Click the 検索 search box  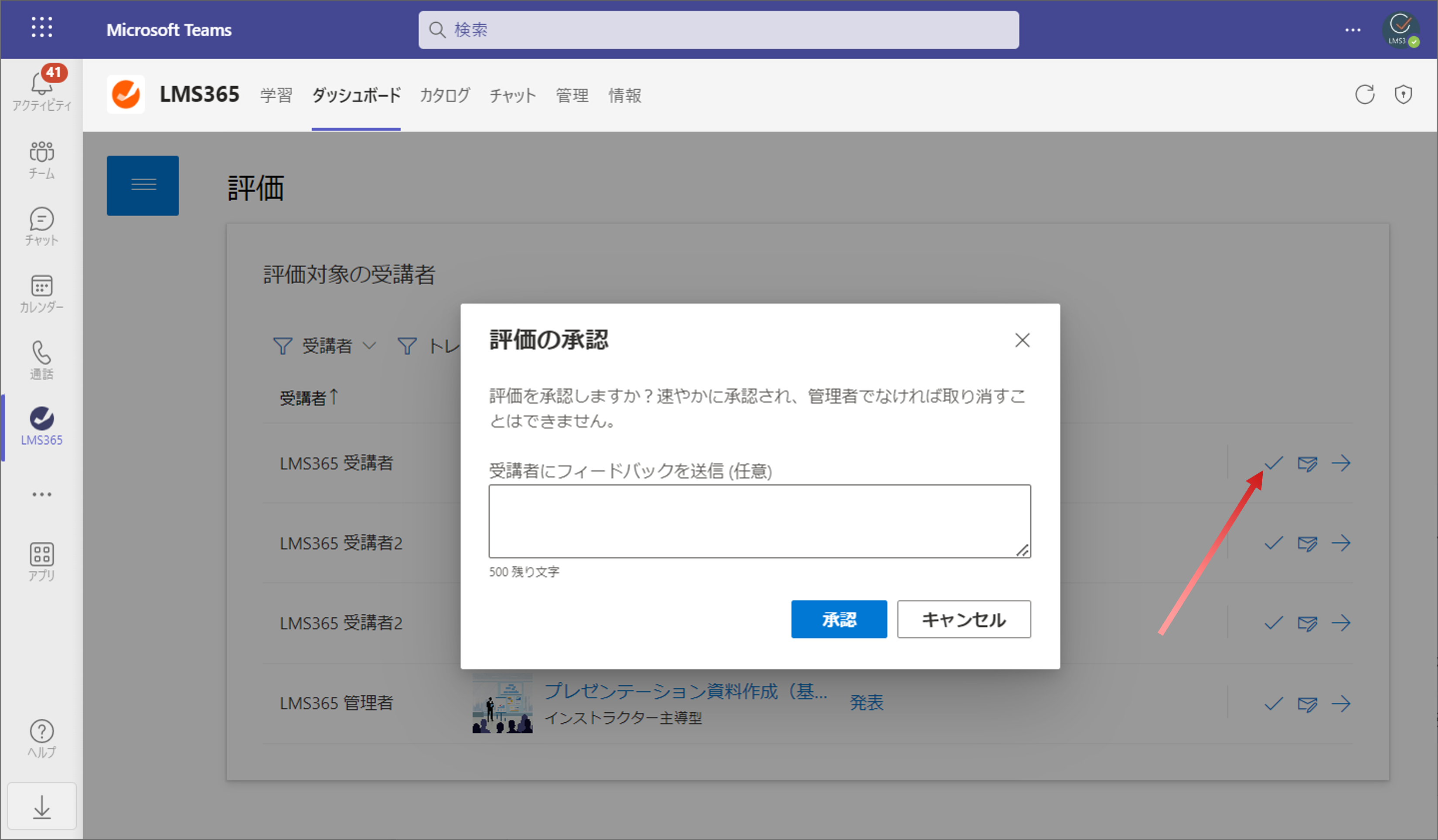tap(719, 30)
